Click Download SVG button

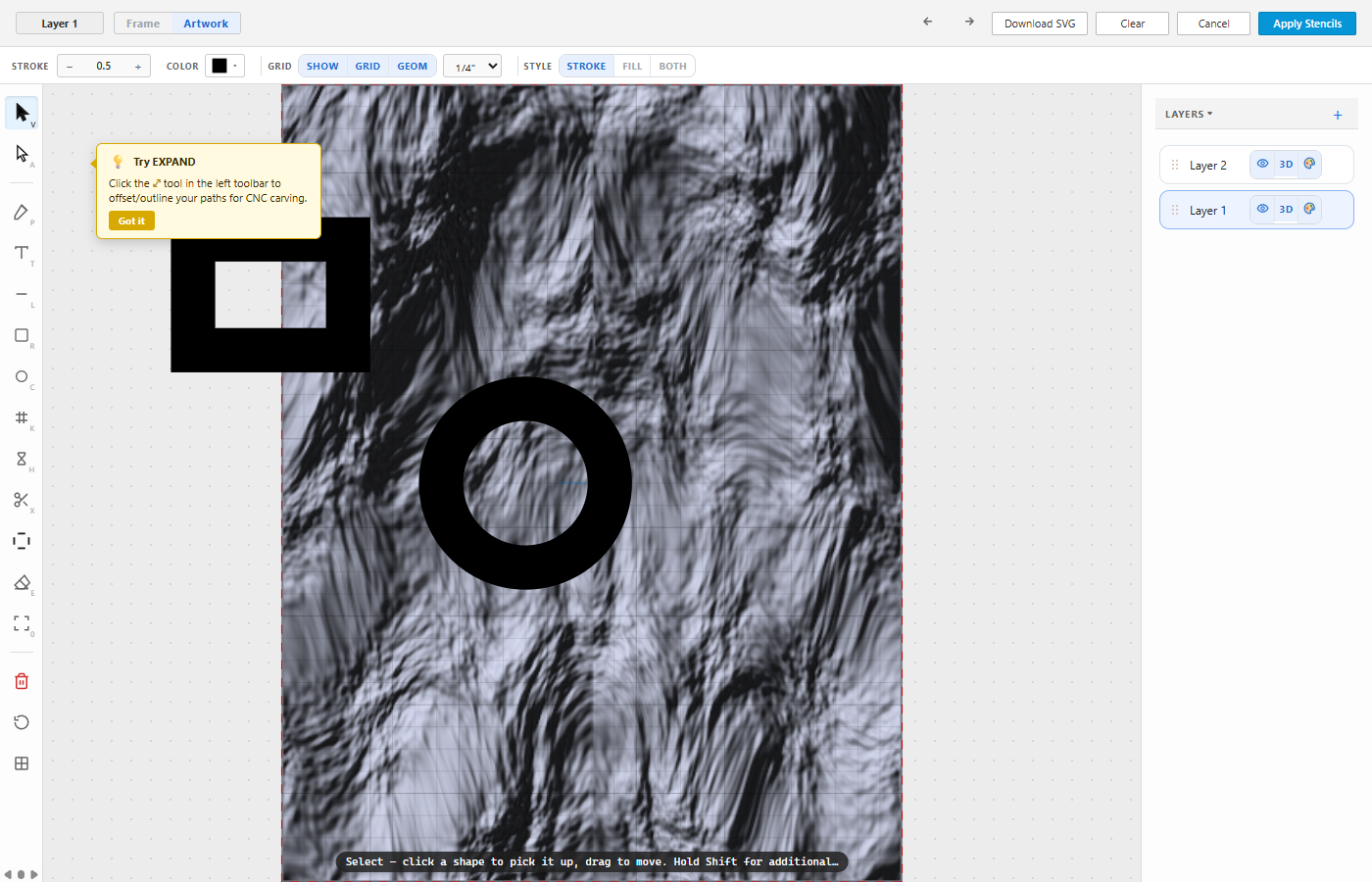(1040, 24)
